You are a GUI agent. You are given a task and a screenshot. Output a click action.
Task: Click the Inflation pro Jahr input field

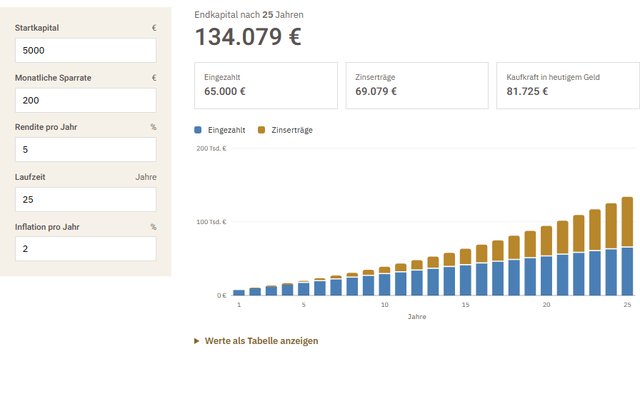pyautogui.click(x=86, y=249)
